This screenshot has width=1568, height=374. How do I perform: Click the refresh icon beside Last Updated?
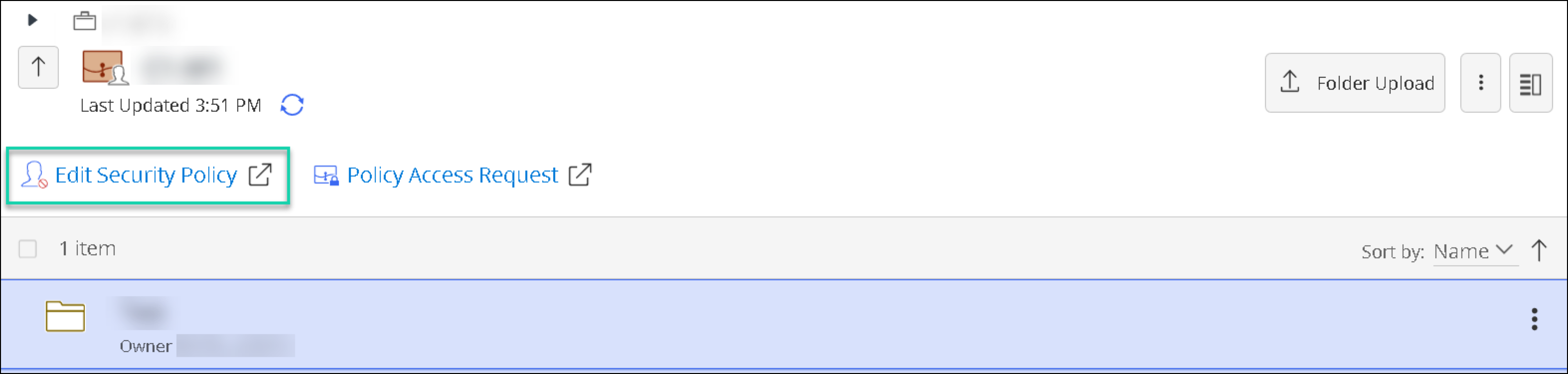pos(292,105)
